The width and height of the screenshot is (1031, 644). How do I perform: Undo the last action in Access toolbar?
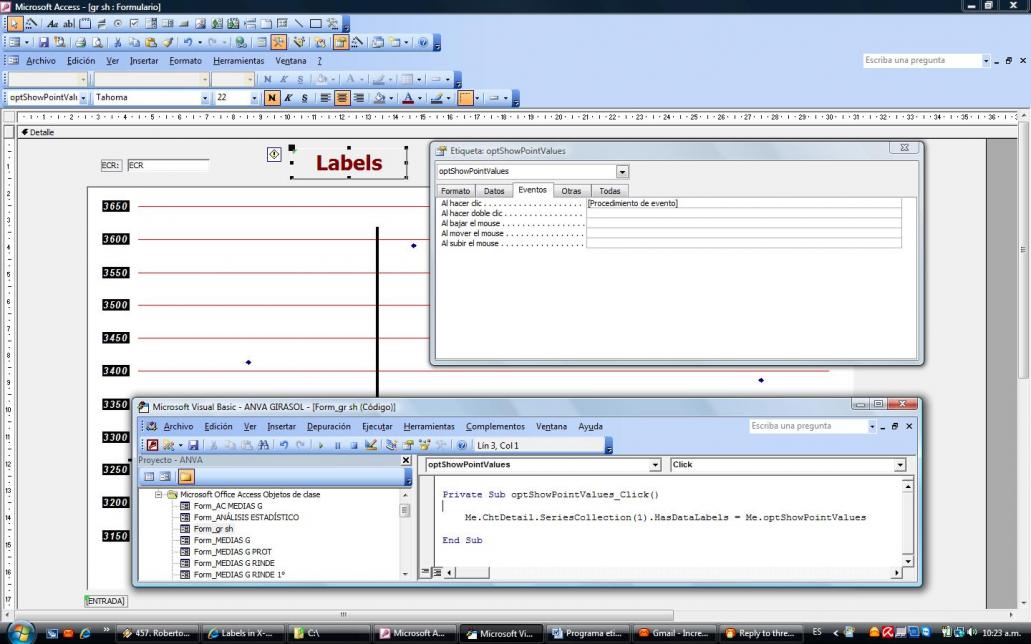188,42
